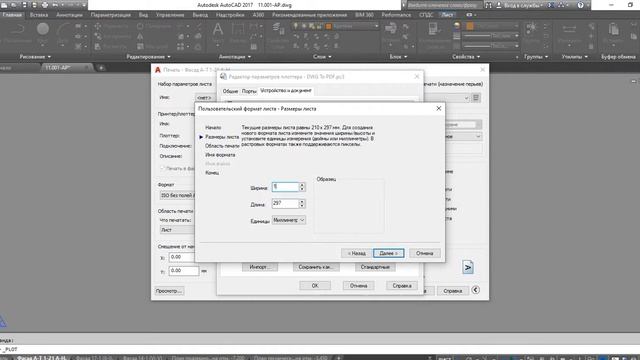Image resolution: width=640 pixels, height=360 pixels.
Task: Switch to the Управление ribbon tab
Action: (170, 15)
